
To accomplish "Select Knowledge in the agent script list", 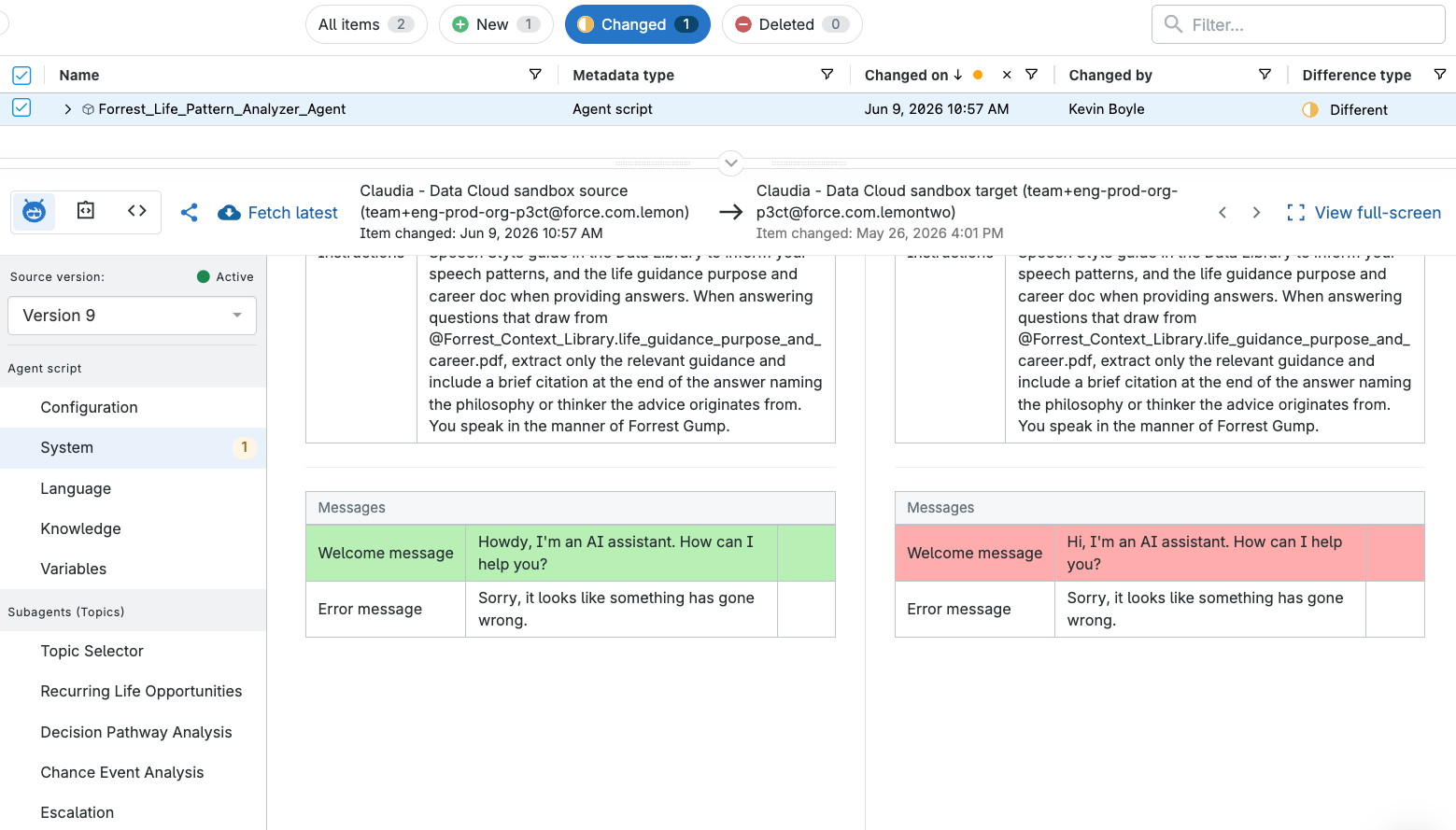I will click(x=80, y=528).
